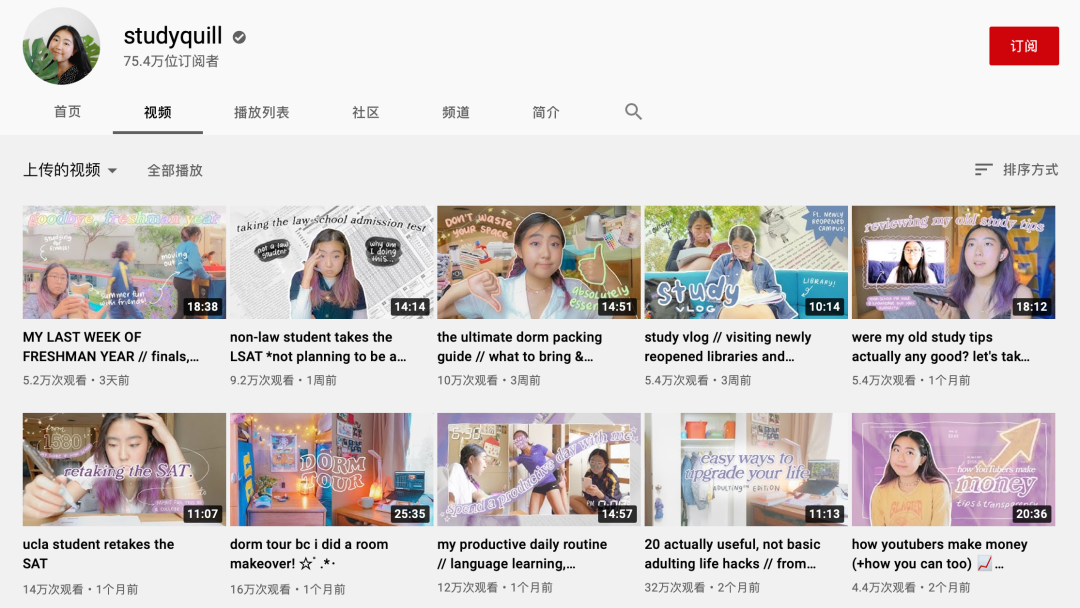Expand the 上传的视频 dropdown
The image size is (1080, 608).
pos(70,169)
